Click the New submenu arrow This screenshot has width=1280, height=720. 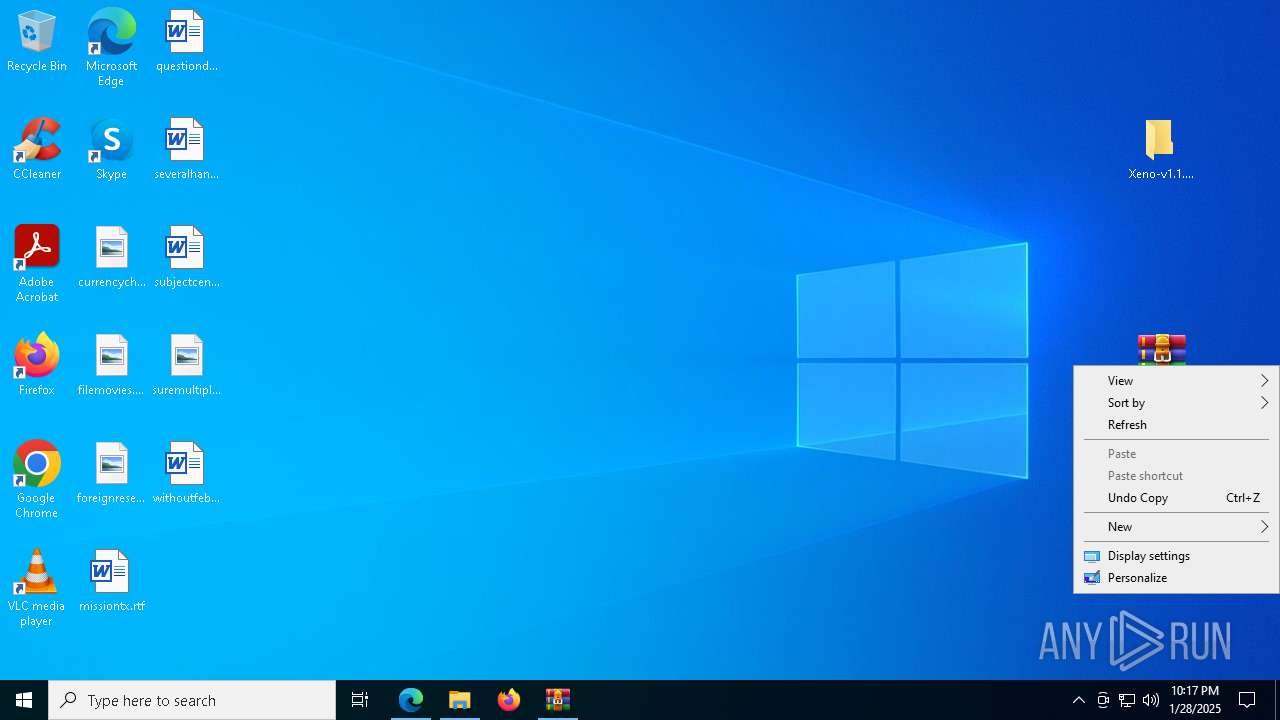(x=1264, y=527)
